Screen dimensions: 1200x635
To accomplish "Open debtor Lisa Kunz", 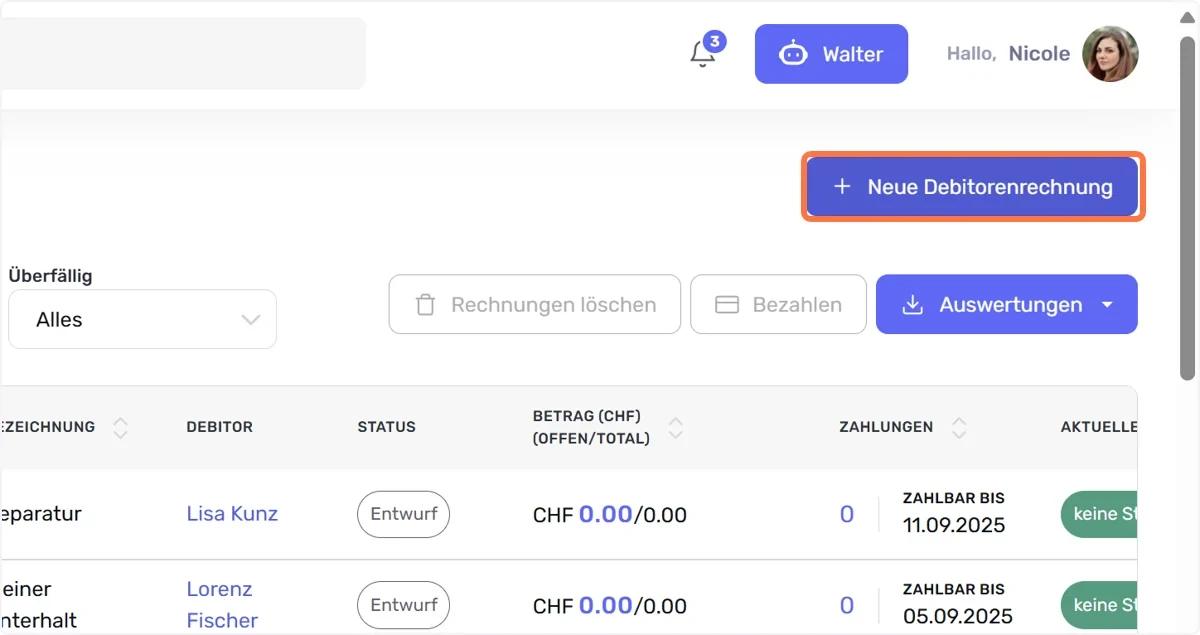I will 232,514.
